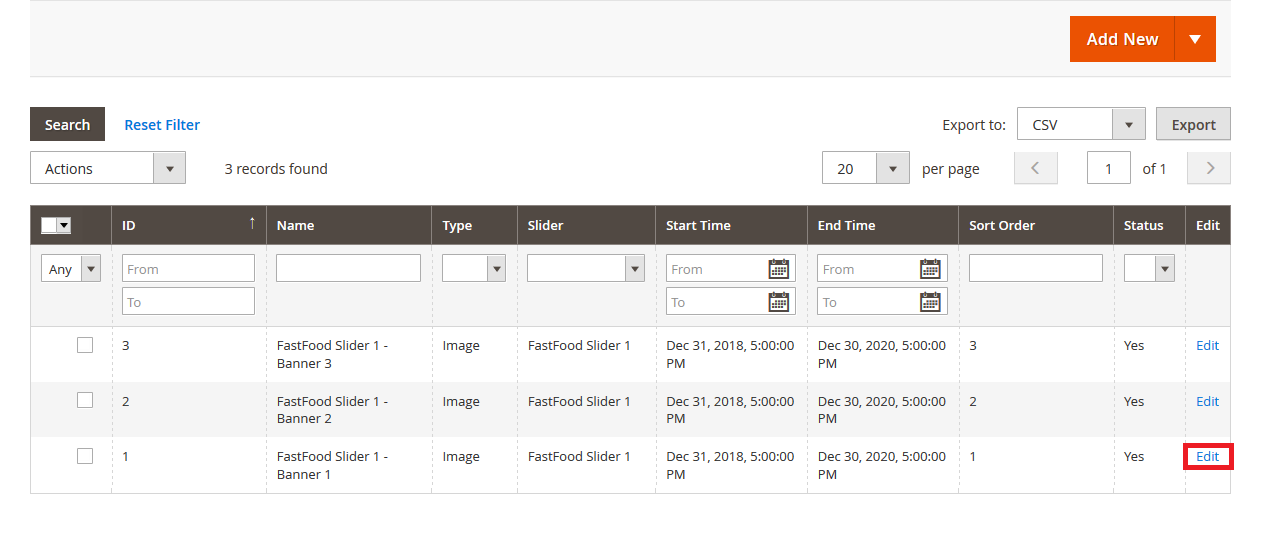Sort table by Sort Order header

tap(1001, 226)
